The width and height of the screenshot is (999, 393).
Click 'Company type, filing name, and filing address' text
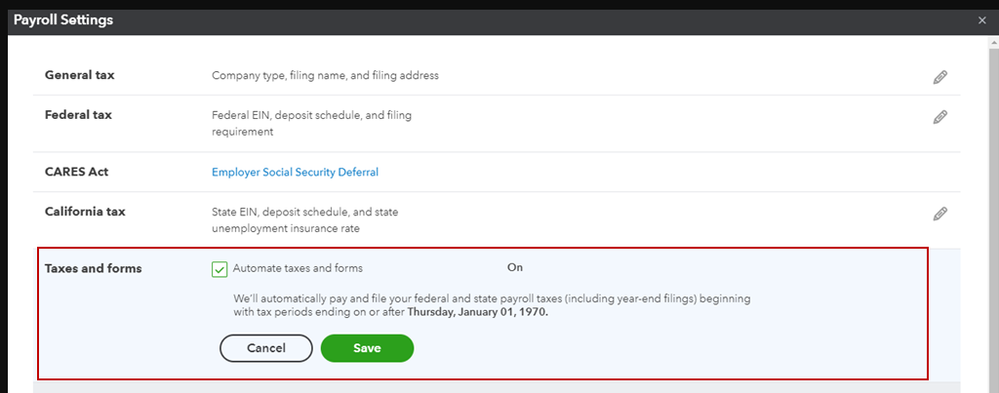pyautogui.click(x=325, y=75)
